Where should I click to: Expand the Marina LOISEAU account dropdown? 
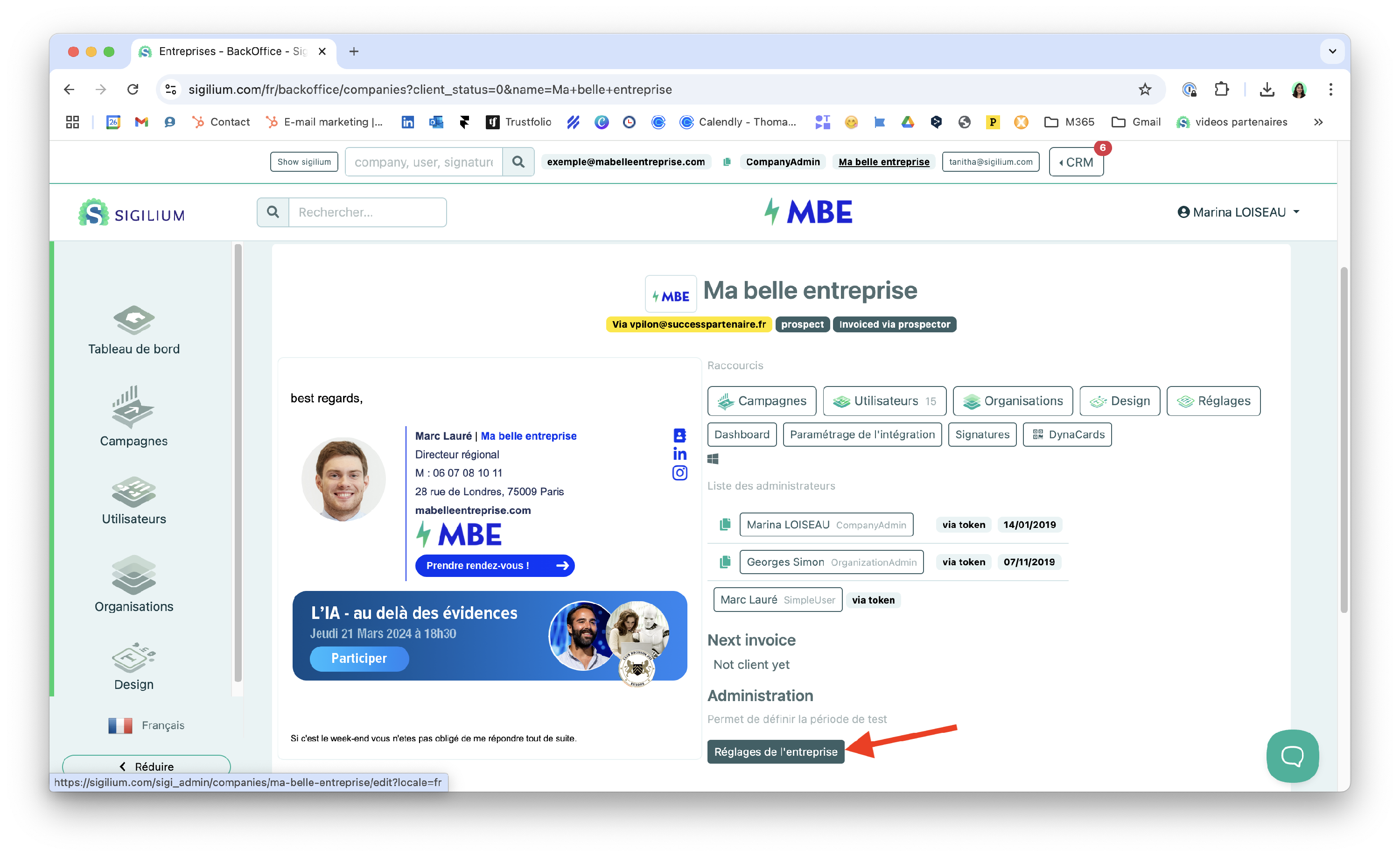(x=1239, y=212)
